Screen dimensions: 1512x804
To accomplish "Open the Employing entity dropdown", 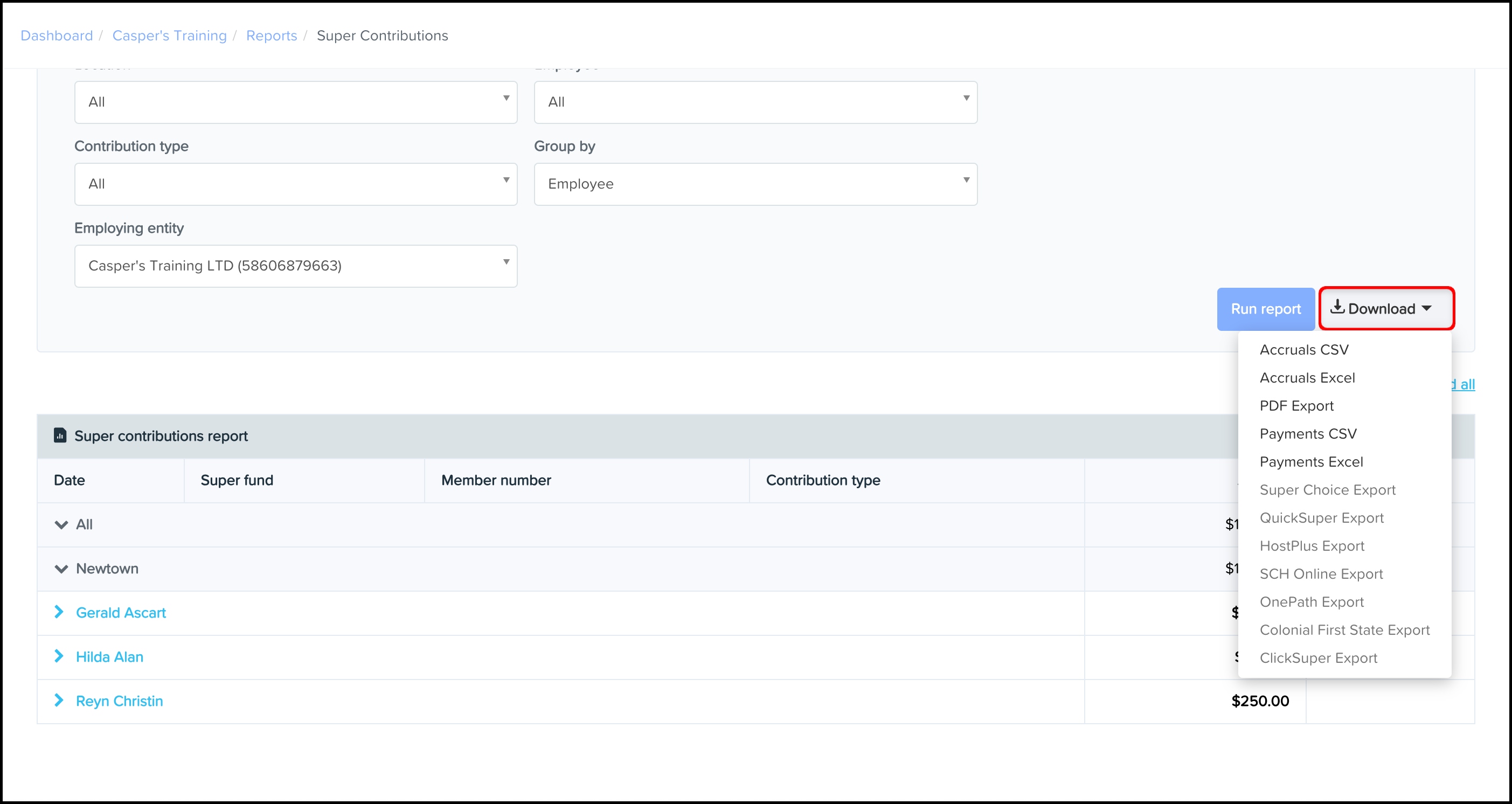I will (x=295, y=266).
